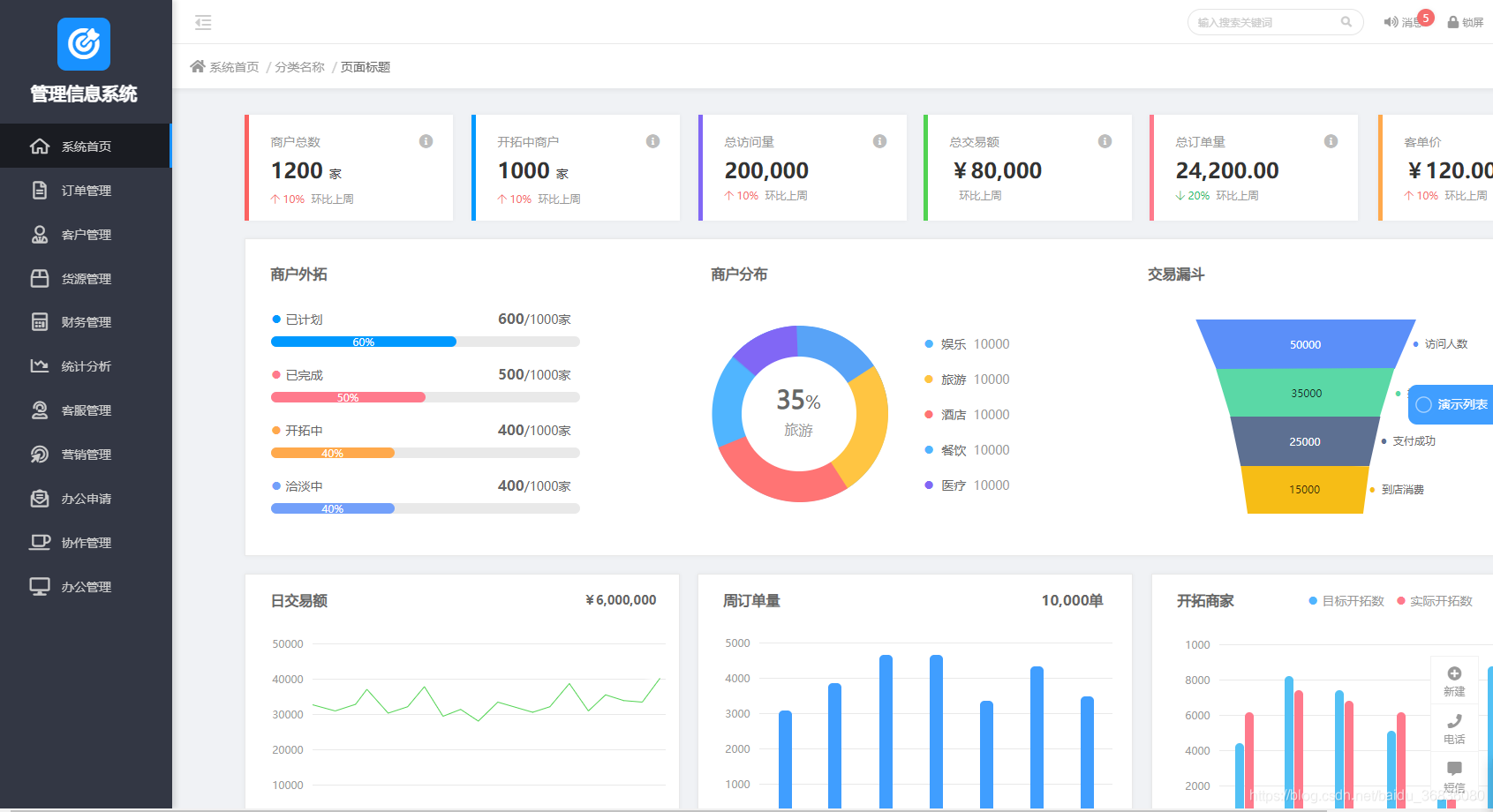Click the 到店消费 funnel legend
The width and height of the screenshot is (1493, 812).
tap(1397, 489)
